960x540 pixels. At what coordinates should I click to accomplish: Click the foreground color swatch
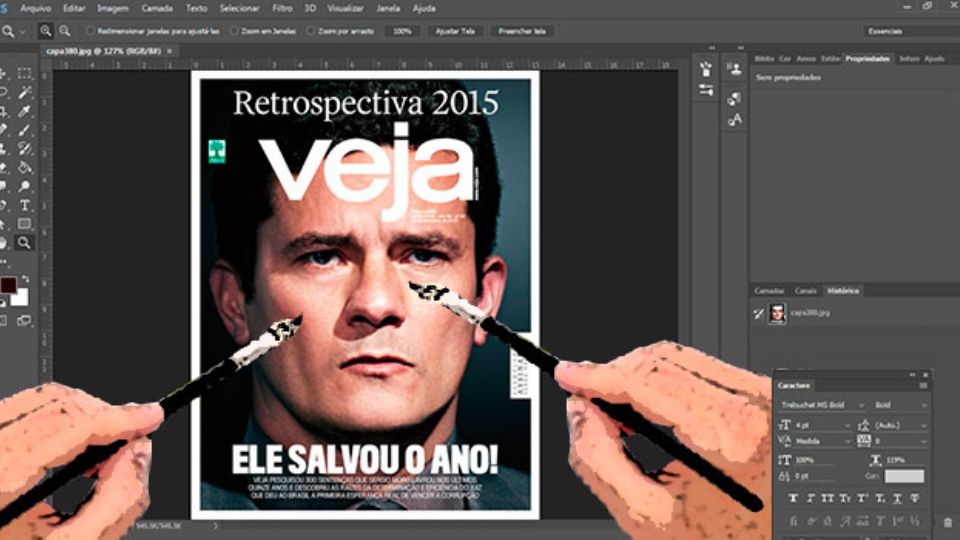click(x=8, y=285)
